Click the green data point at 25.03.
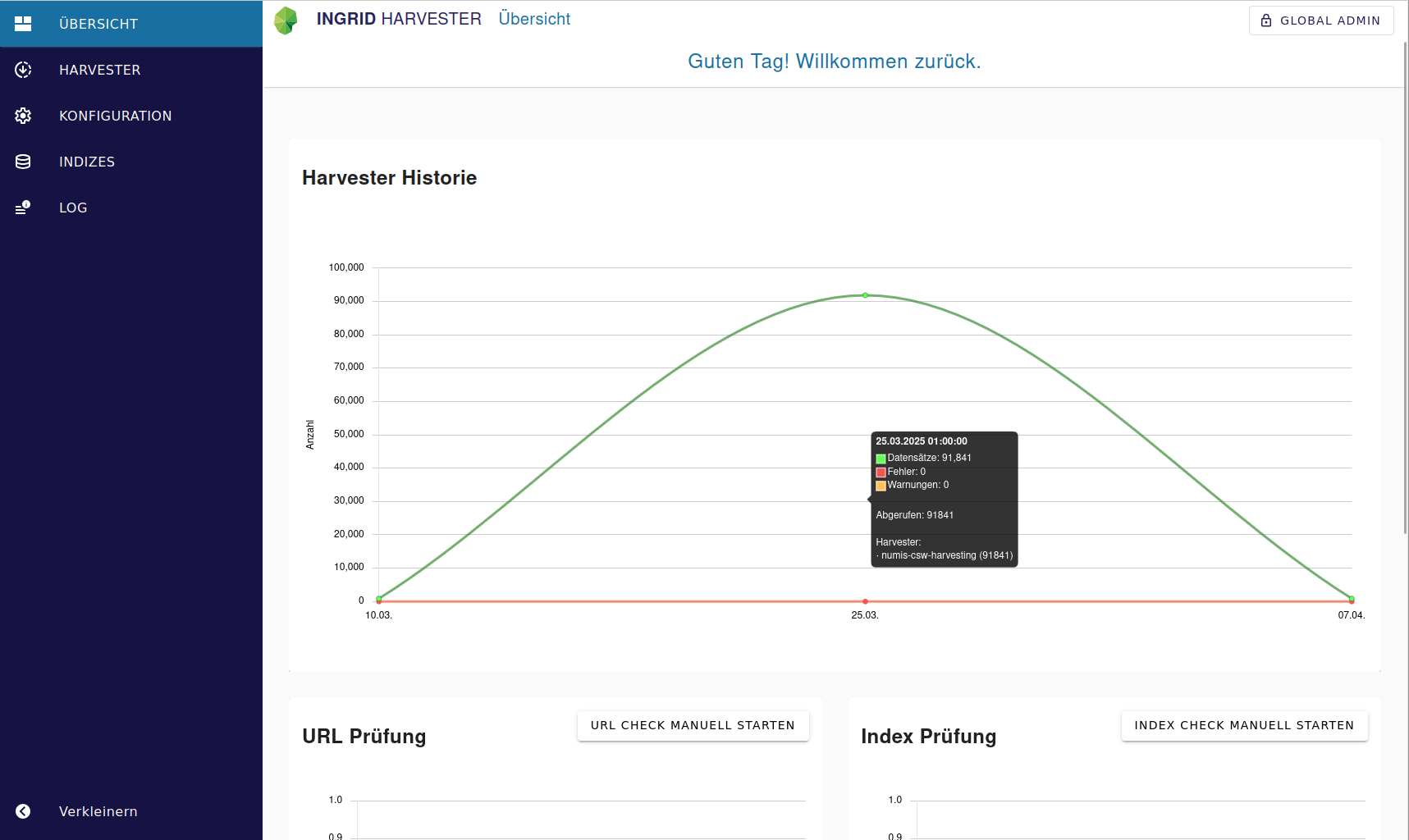The image size is (1409, 840). (865, 295)
